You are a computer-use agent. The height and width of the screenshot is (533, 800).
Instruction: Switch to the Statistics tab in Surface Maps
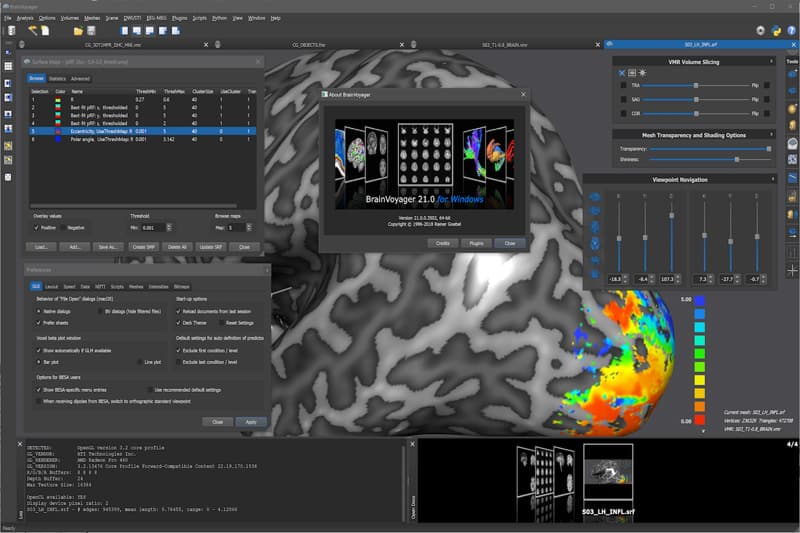tap(57, 79)
